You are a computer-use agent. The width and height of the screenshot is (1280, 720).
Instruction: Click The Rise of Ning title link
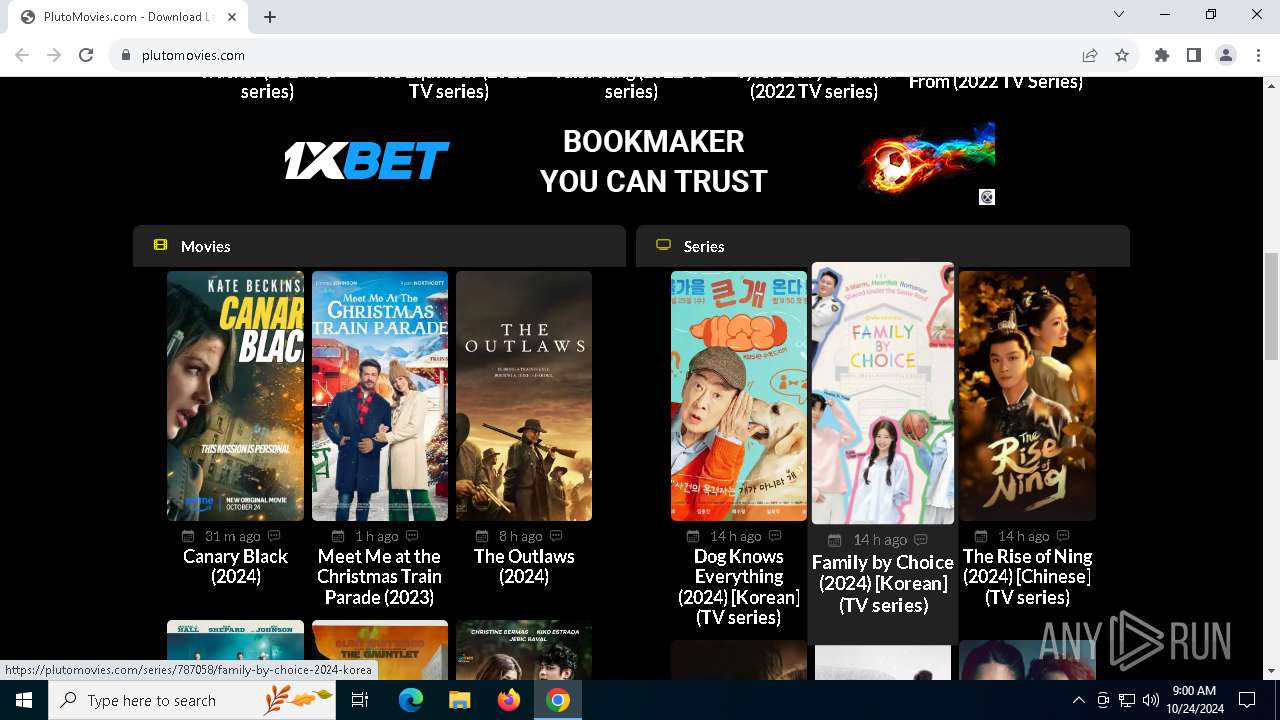pyautogui.click(x=1027, y=576)
